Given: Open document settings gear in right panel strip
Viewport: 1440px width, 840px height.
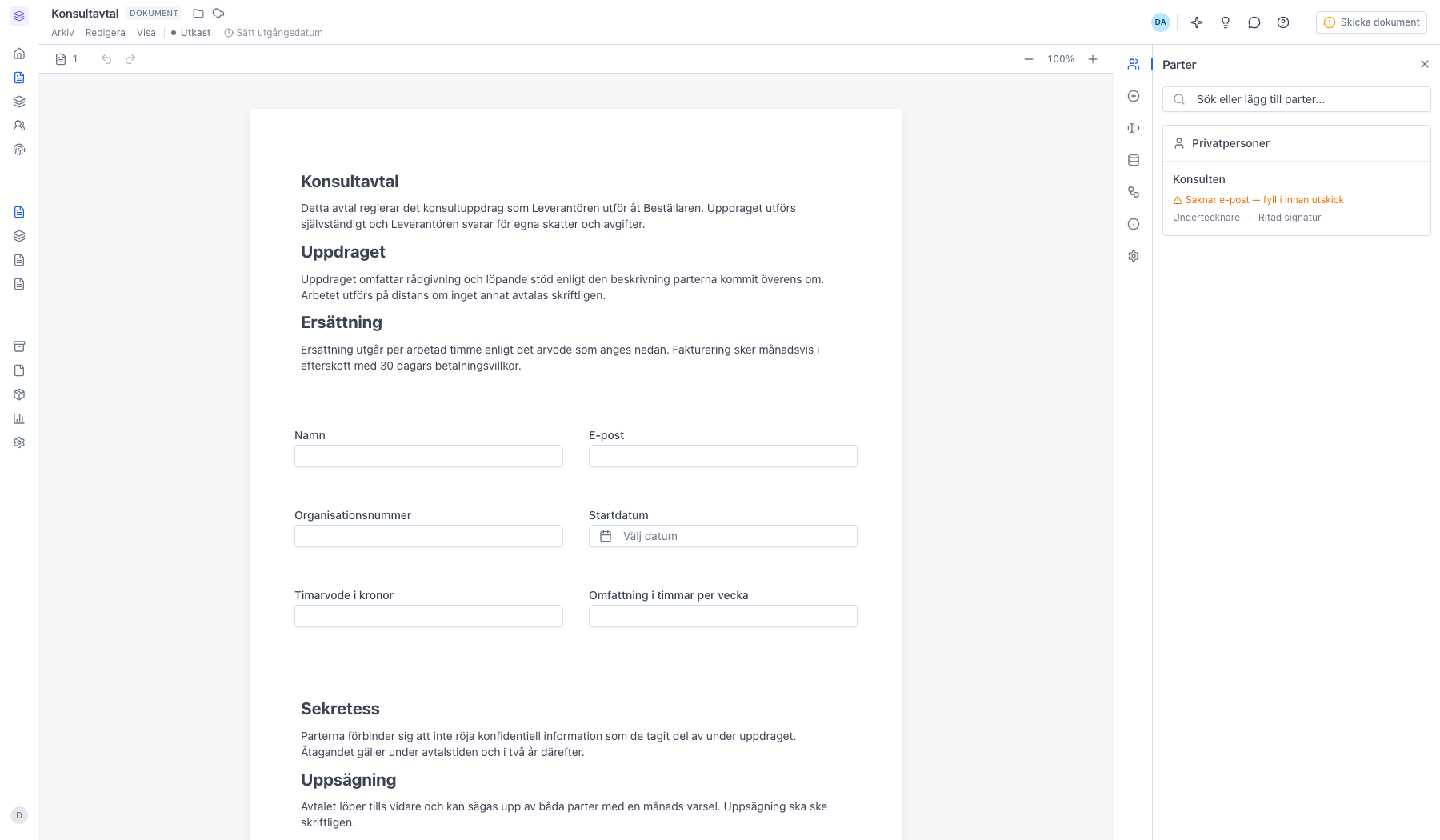Looking at the screenshot, I should pos(1134,256).
